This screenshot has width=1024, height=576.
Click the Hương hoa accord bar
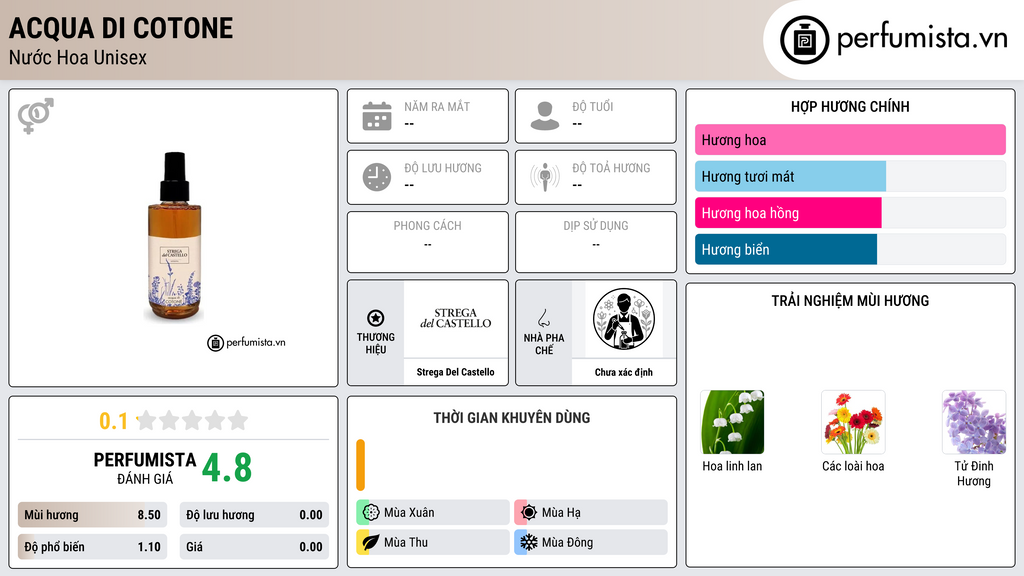850,140
